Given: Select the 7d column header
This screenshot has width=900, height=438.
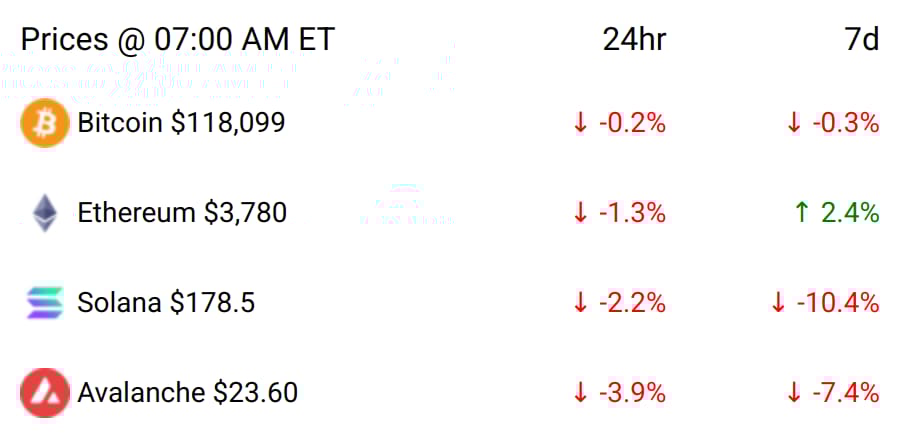Looking at the screenshot, I should click(862, 40).
